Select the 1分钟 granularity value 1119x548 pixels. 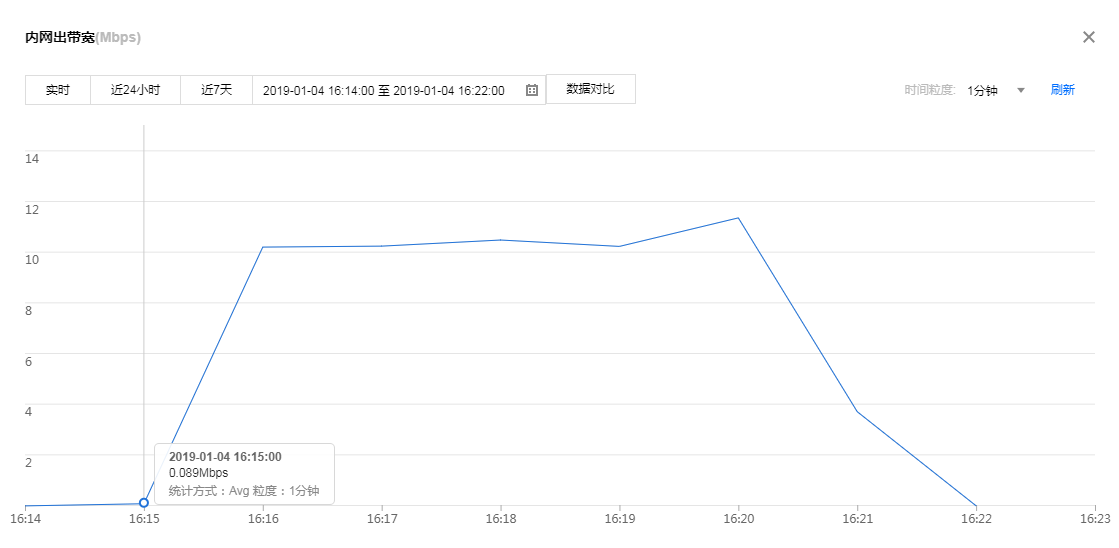982,90
